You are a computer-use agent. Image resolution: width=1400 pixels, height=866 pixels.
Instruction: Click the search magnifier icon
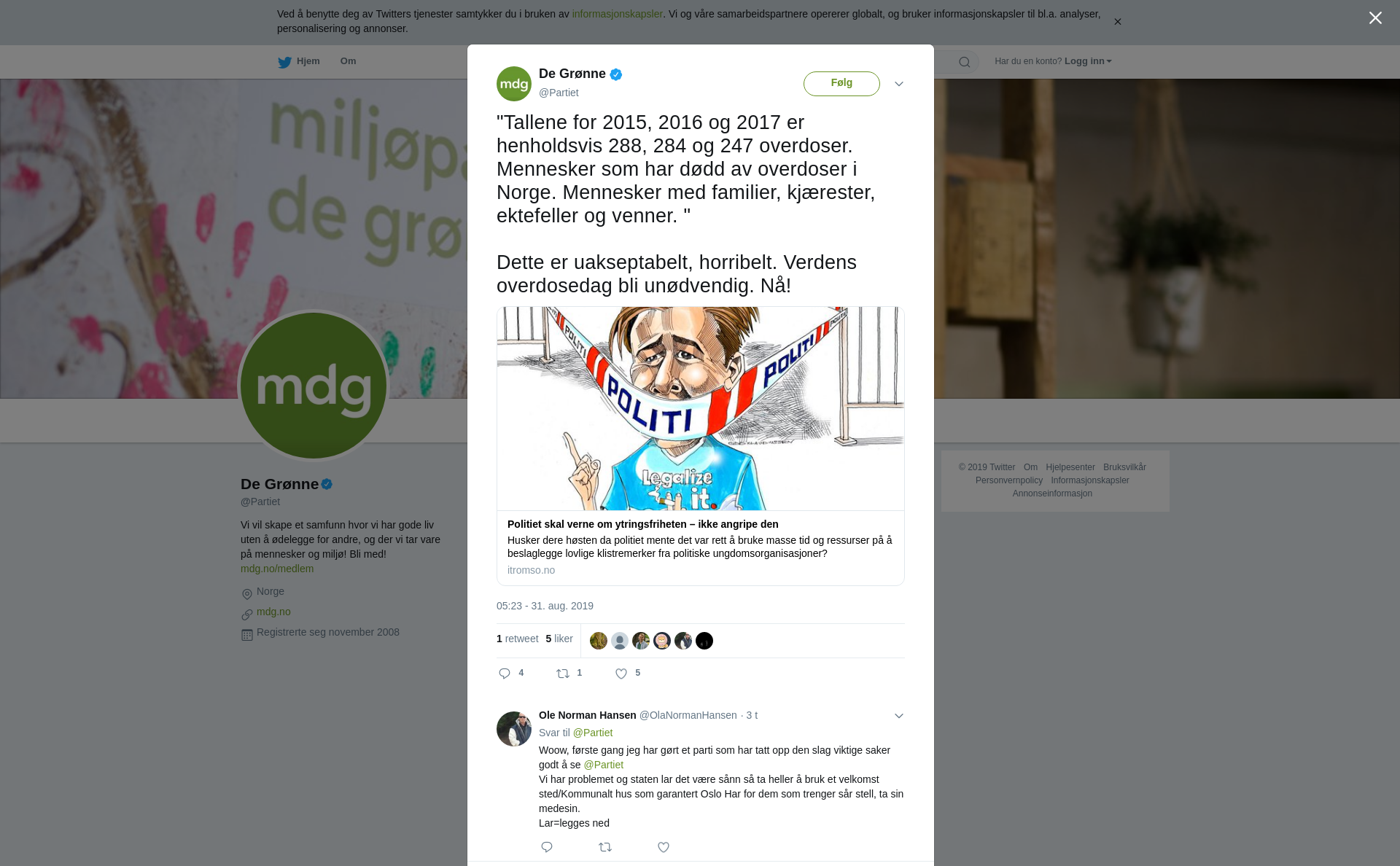(x=965, y=62)
